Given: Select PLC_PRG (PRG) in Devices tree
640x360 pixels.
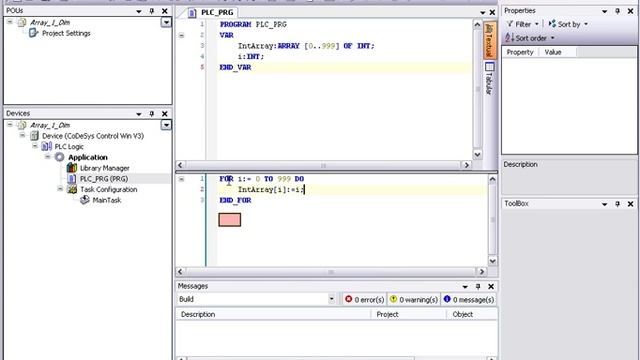Looking at the screenshot, I should pos(104,179).
